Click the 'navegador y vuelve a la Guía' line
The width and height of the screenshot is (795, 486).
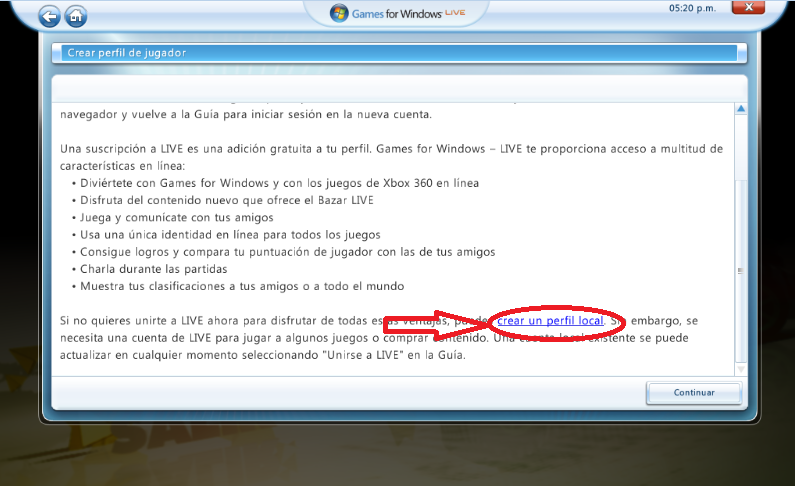(246, 115)
